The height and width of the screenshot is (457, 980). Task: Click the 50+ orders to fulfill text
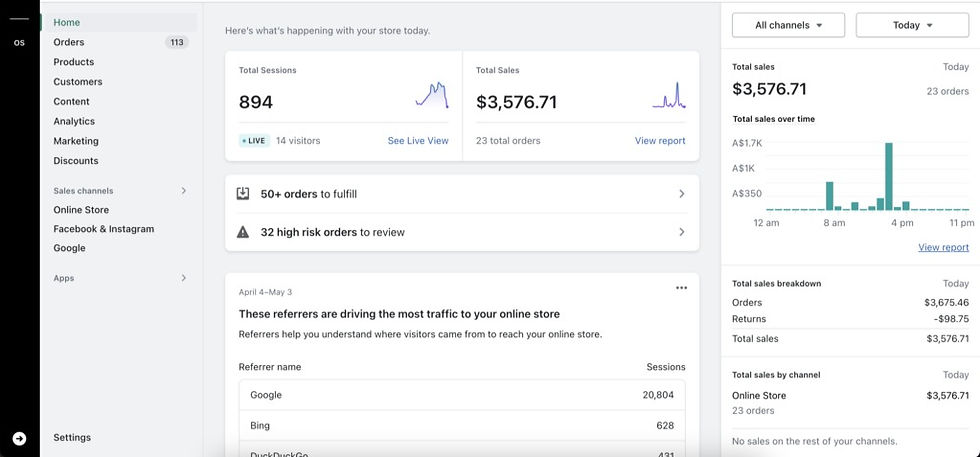309,194
